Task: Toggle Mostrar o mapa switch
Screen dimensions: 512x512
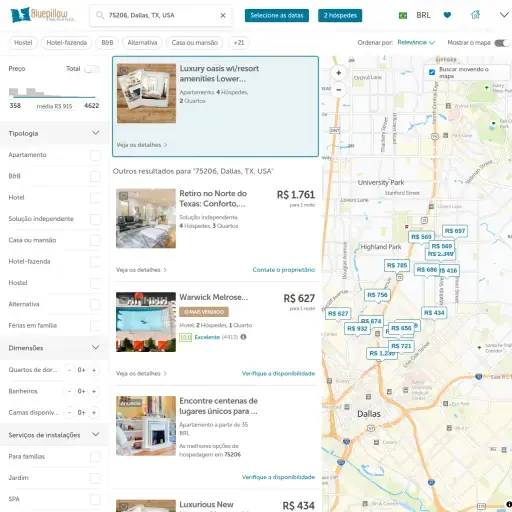Action: coord(502,43)
